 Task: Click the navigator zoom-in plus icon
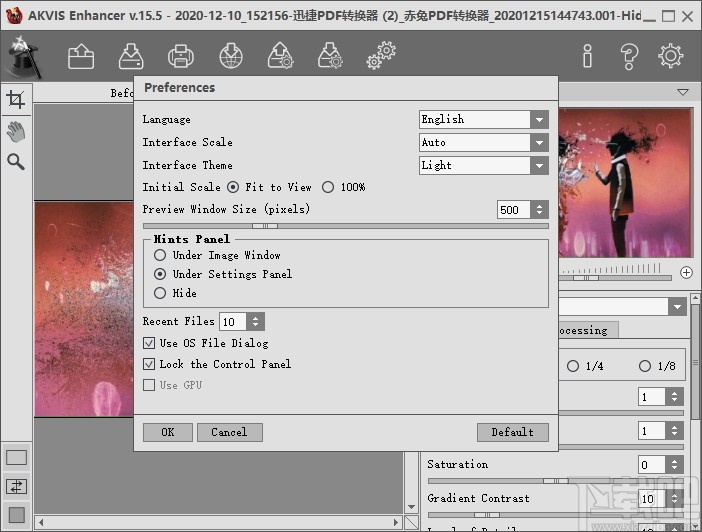click(686, 272)
